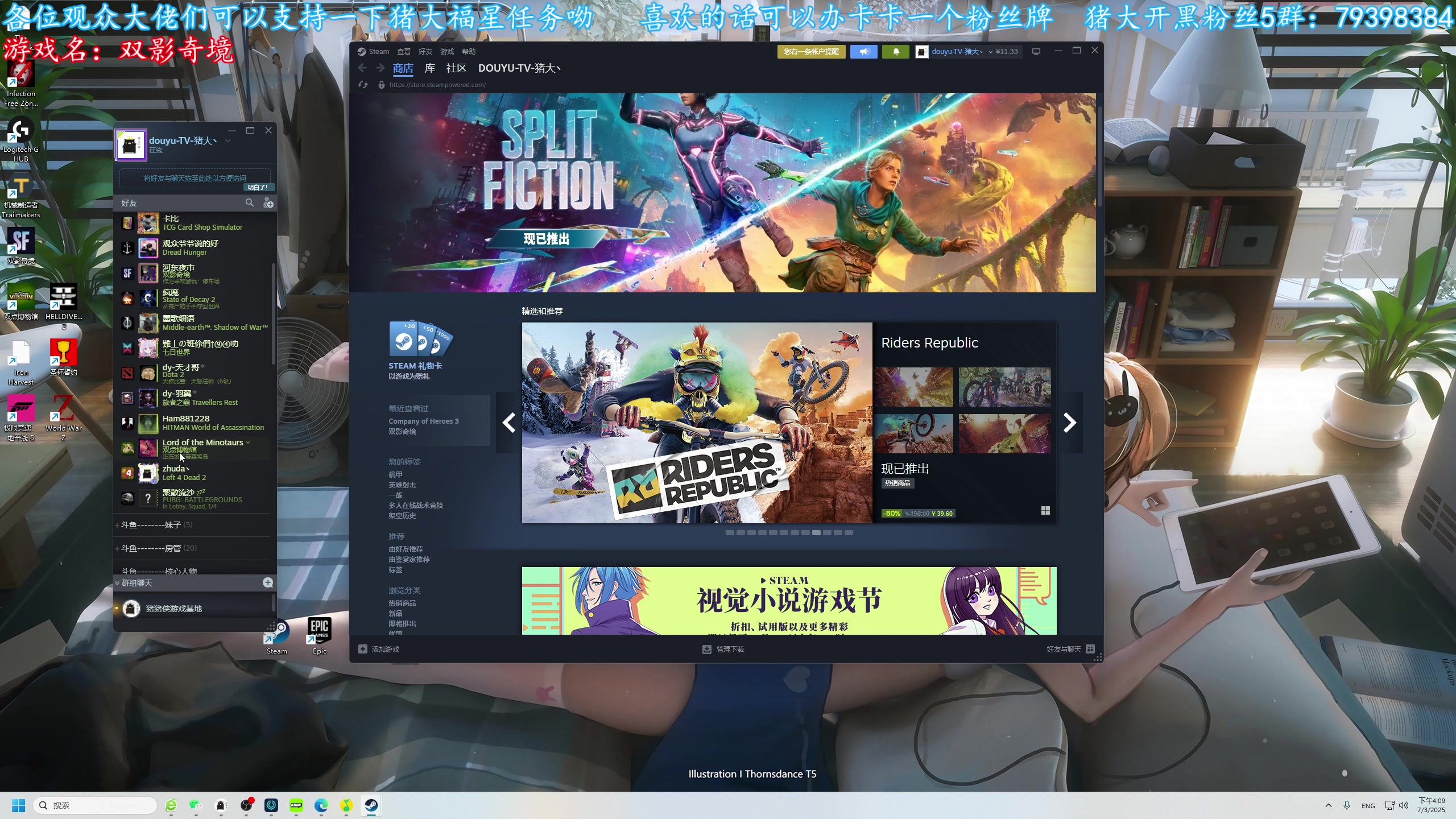Image resolution: width=1456 pixels, height=819 pixels.
Task: Select the first carousel pagination dot
Action: [x=730, y=532]
